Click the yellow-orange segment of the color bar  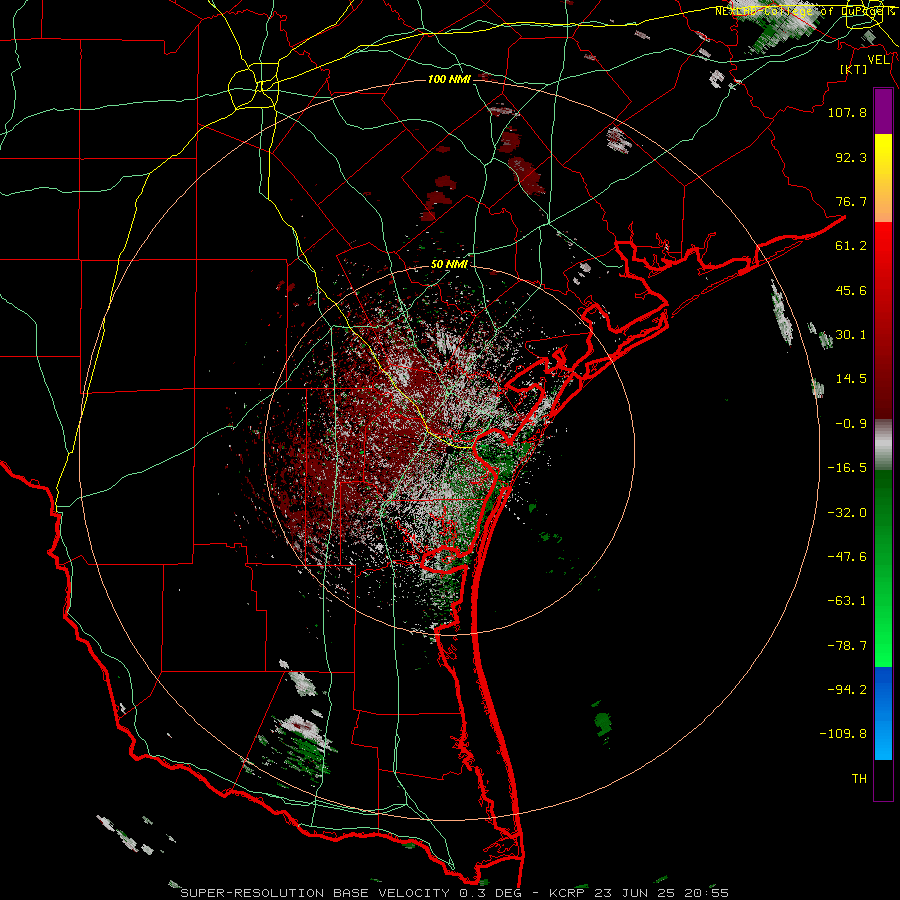click(883, 178)
